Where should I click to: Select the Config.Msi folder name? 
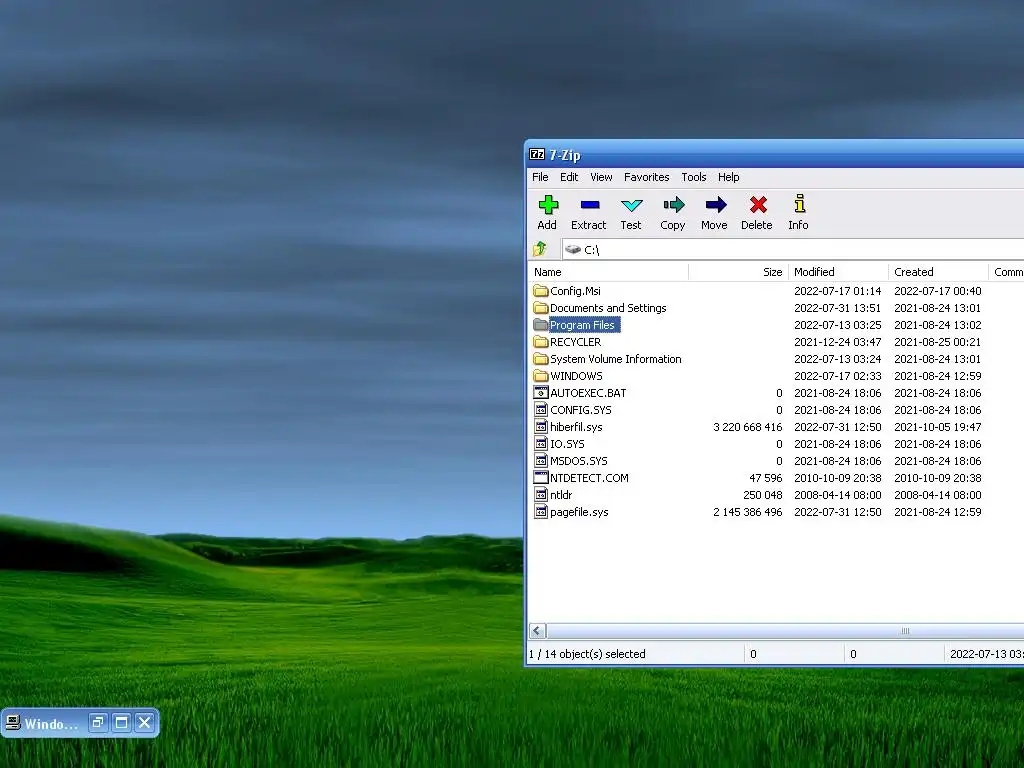click(575, 291)
